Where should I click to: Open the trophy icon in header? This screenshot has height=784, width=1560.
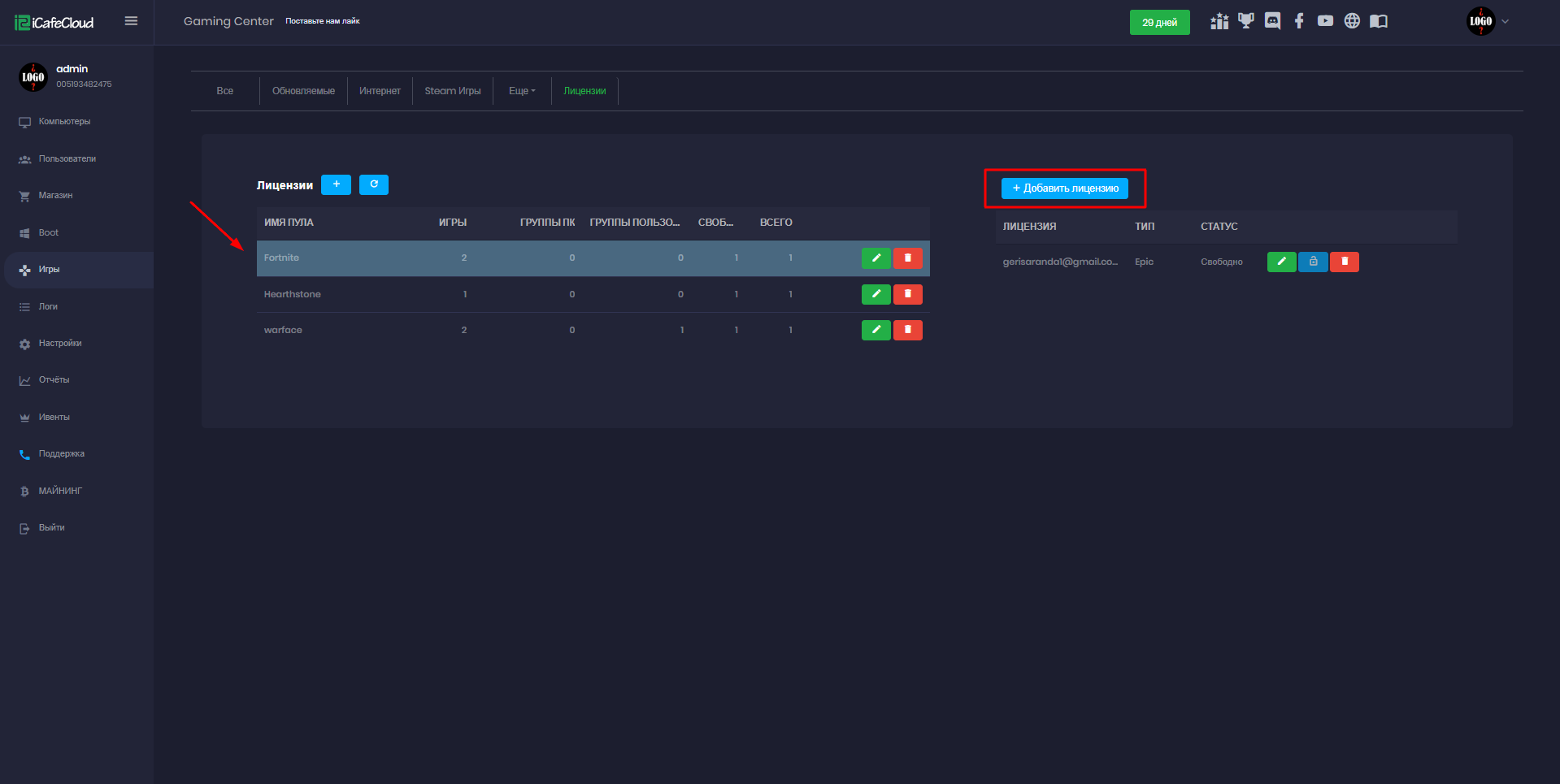[1246, 21]
